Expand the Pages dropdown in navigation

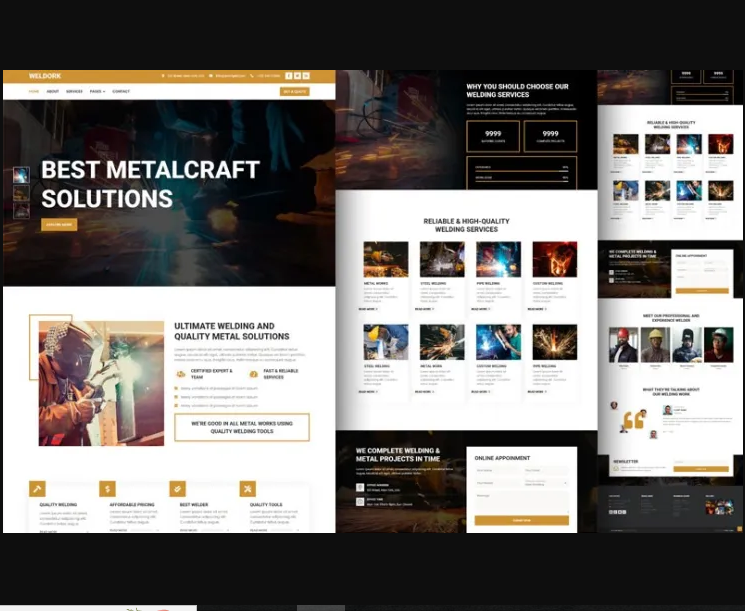pyautogui.click(x=97, y=92)
